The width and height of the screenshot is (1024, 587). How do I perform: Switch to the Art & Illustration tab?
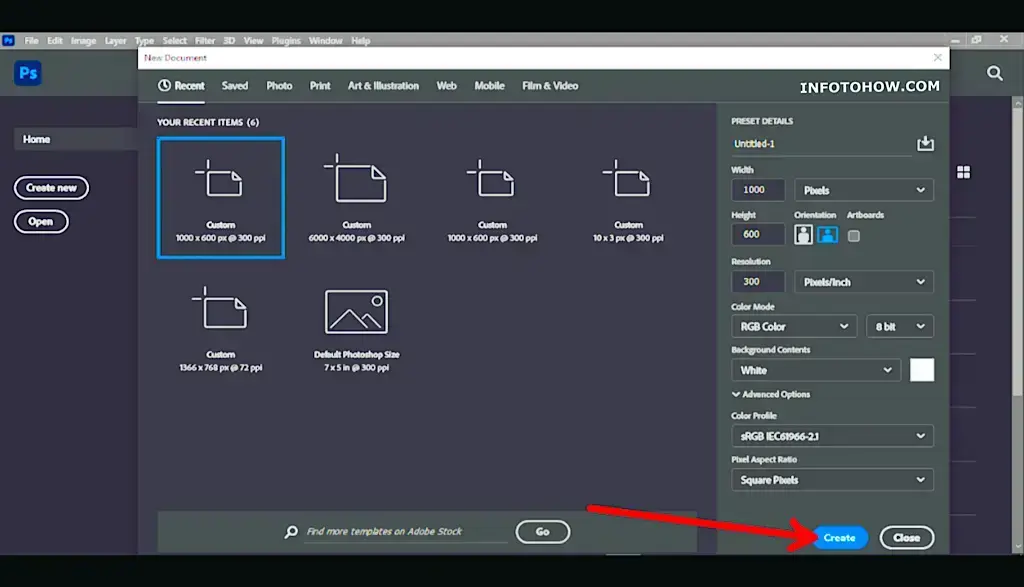(383, 86)
